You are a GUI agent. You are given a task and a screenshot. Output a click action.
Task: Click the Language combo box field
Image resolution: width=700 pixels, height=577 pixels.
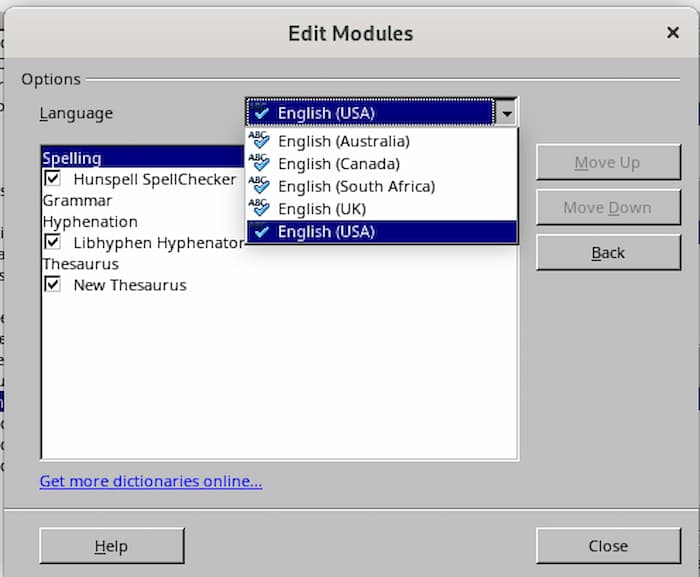tap(370, 112)
